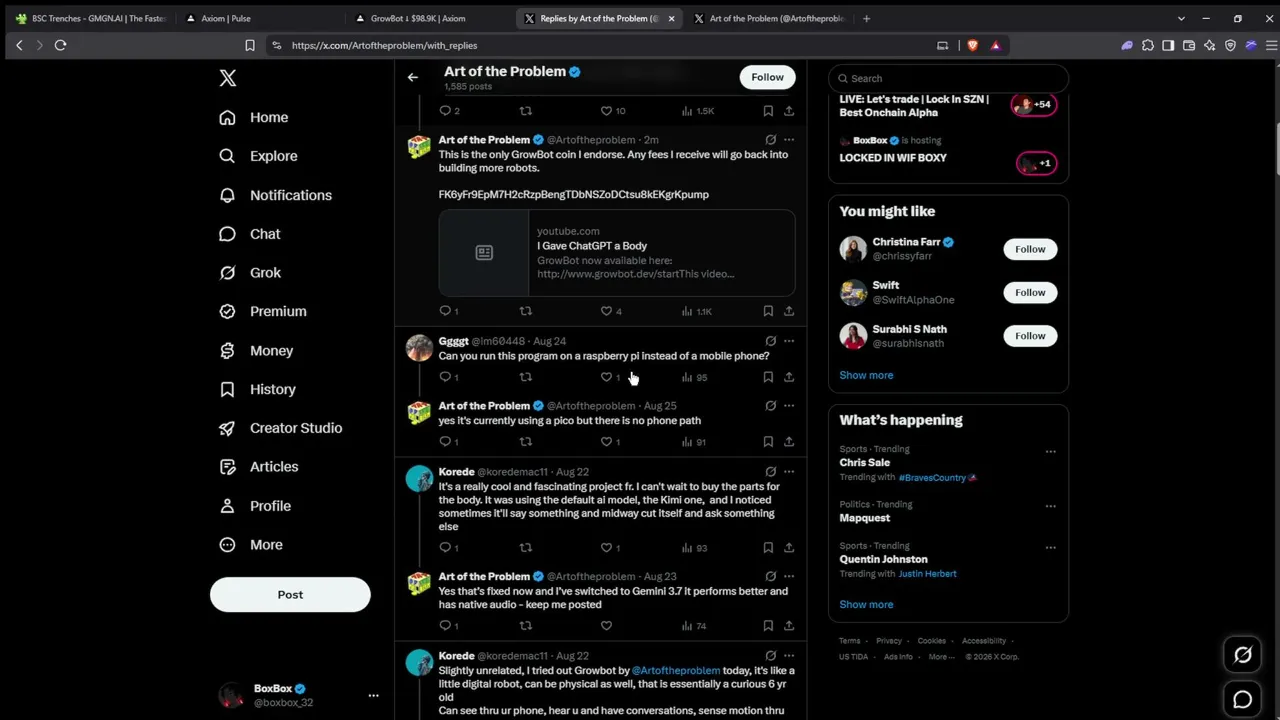Share the 'no phone path' reply
1280x720 pixels.
tap(789, 442)
